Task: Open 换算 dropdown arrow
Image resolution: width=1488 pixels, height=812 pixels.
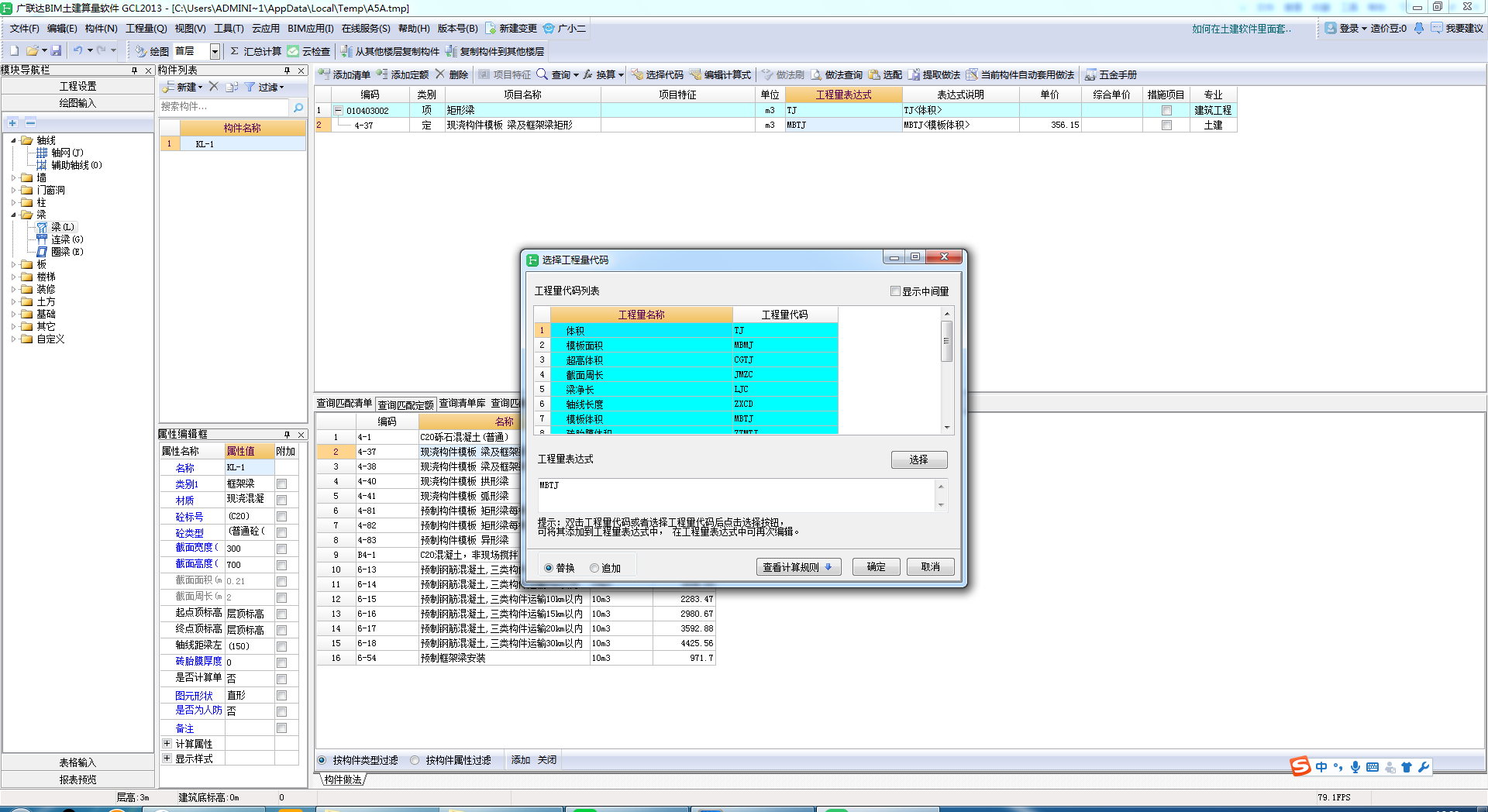Action: click(x=621, y=75)
